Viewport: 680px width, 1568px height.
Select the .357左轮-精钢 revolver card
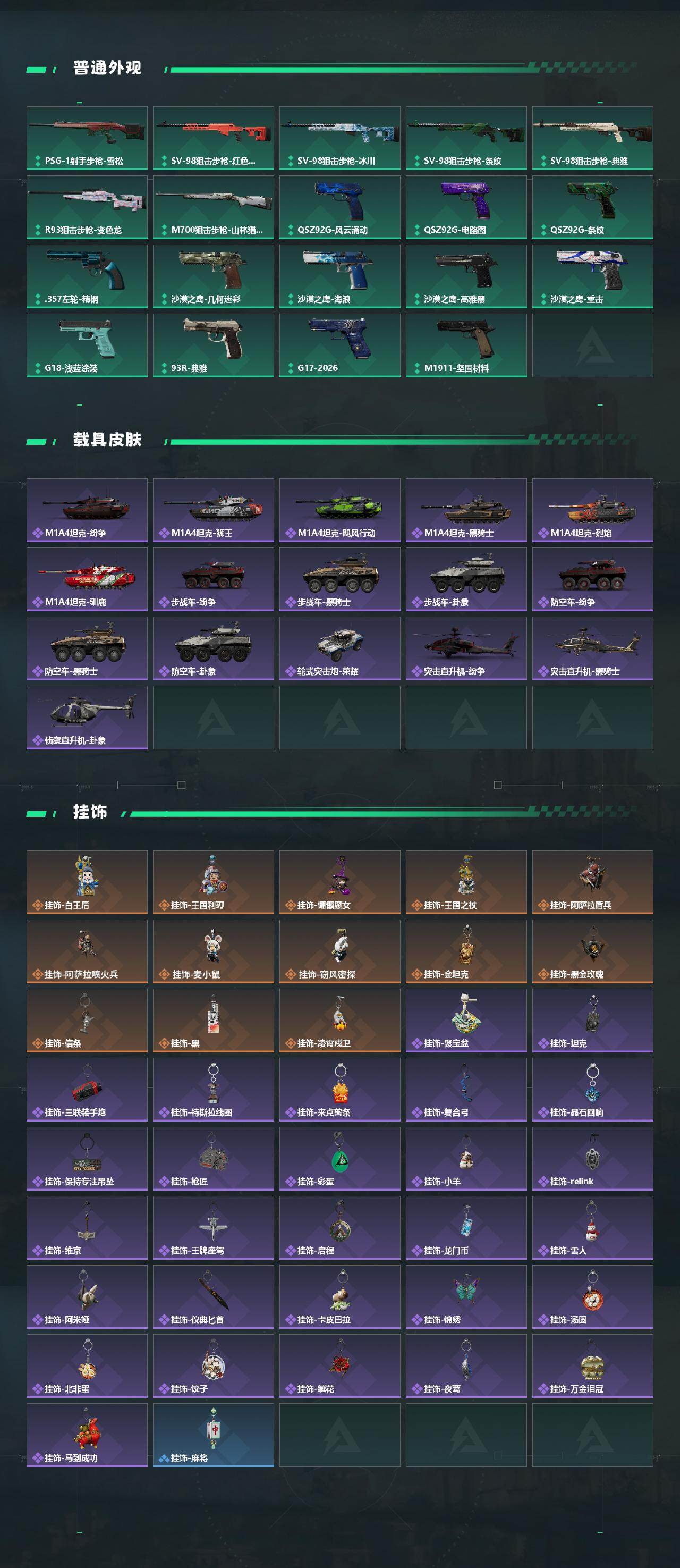pyautogui.click(x=87, y=276)
